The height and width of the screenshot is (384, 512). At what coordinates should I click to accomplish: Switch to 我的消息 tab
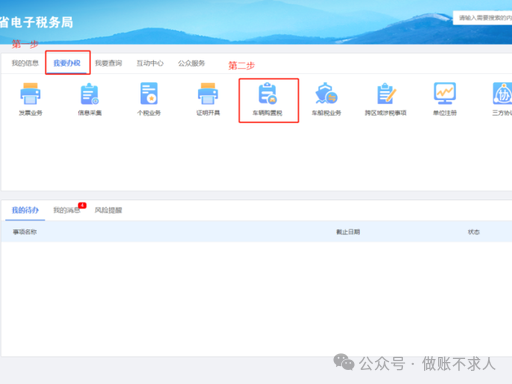pyautogui.click(x=66, y=210)
